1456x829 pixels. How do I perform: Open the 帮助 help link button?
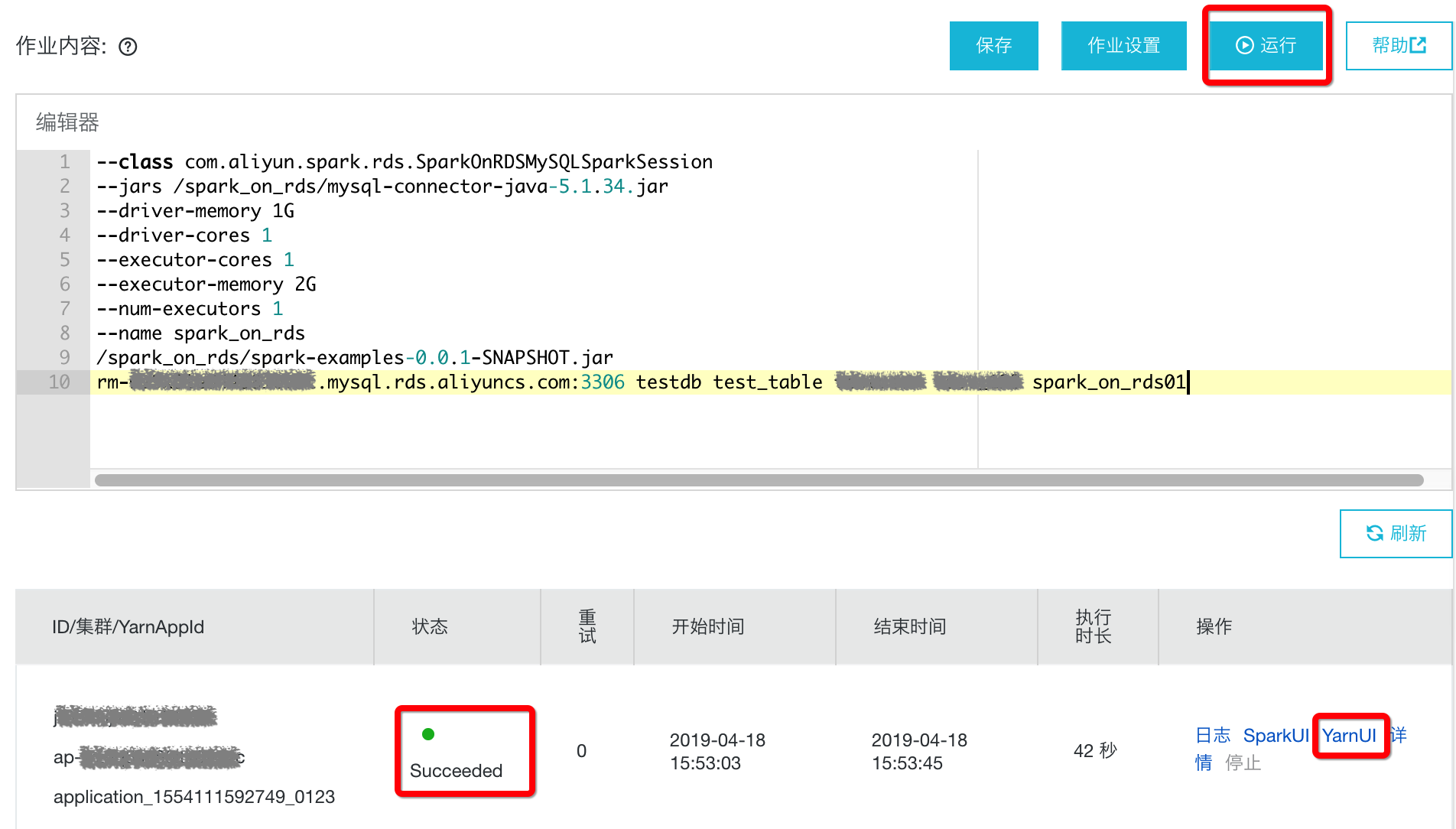(1399, 46)
